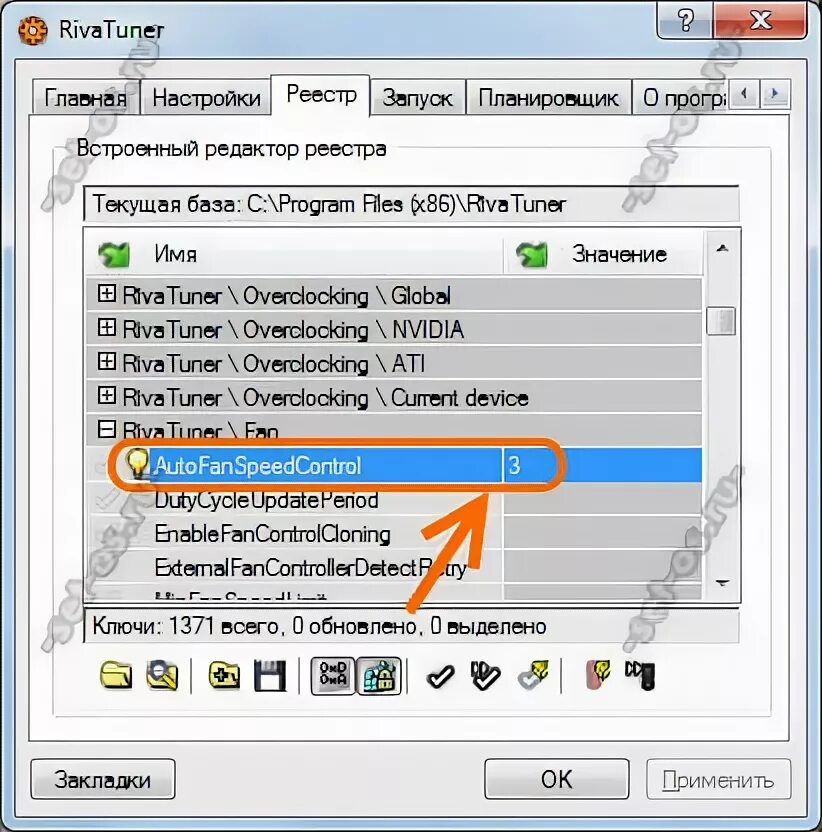Click the lightbulb icon beside AutoFanSpeedControl
822x832 pixels.
pos(137,463)
